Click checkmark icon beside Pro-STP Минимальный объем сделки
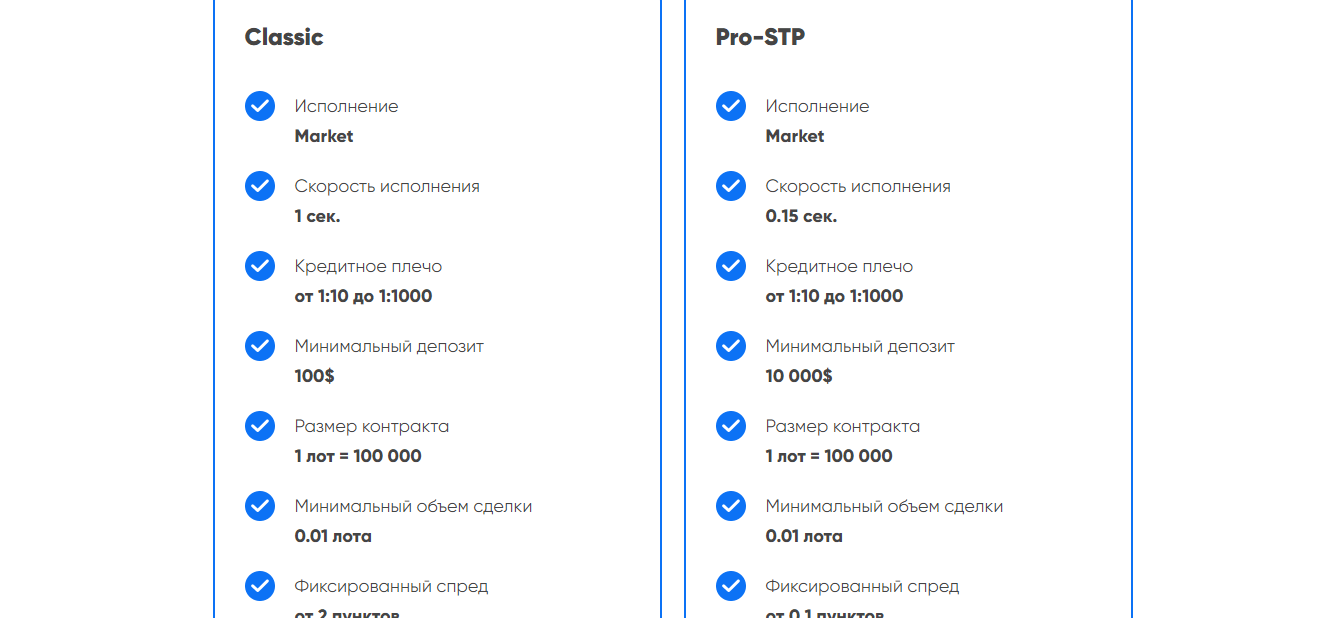This screenshot has height=618, width=1329. tap(731, 506)
